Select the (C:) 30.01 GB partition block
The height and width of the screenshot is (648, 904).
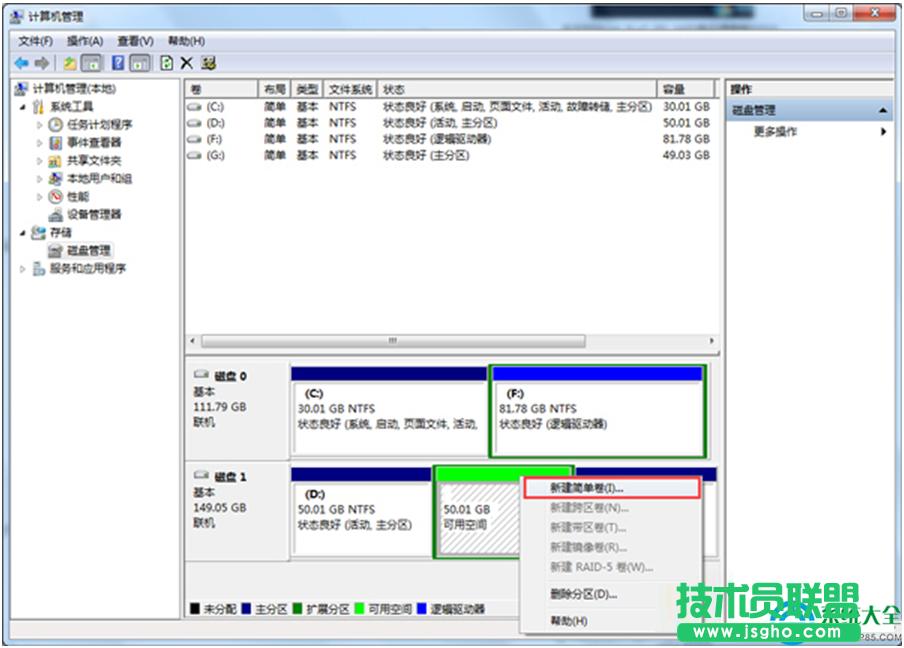pyautogui.click(x=389, y=410)
